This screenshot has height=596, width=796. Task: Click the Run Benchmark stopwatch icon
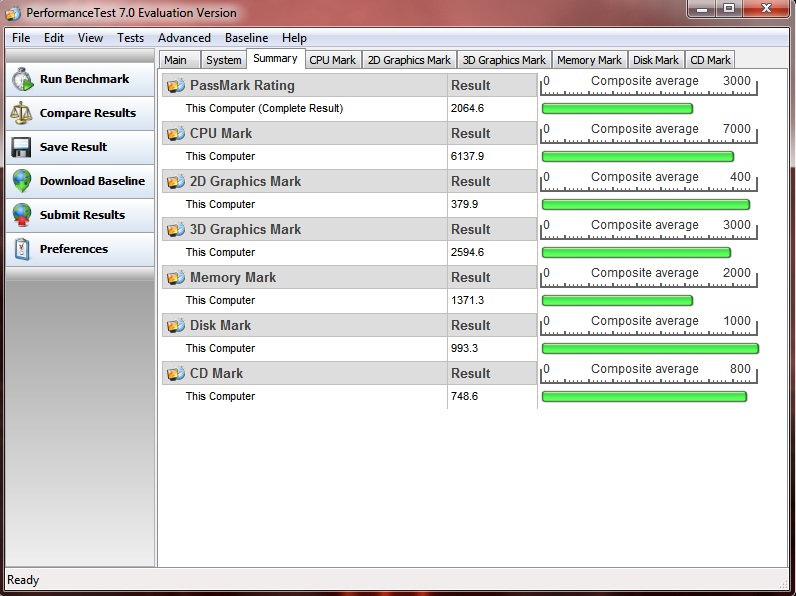point(22,80)
